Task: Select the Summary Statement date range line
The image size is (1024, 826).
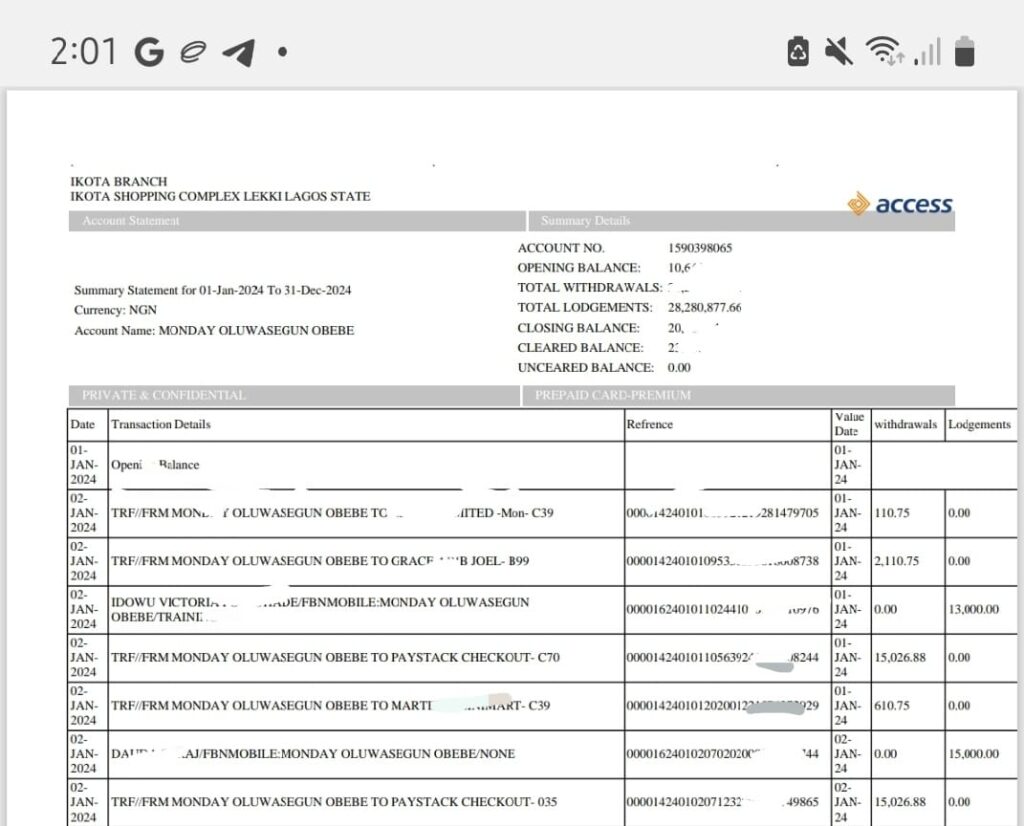Action: click(x=213, y=290)
